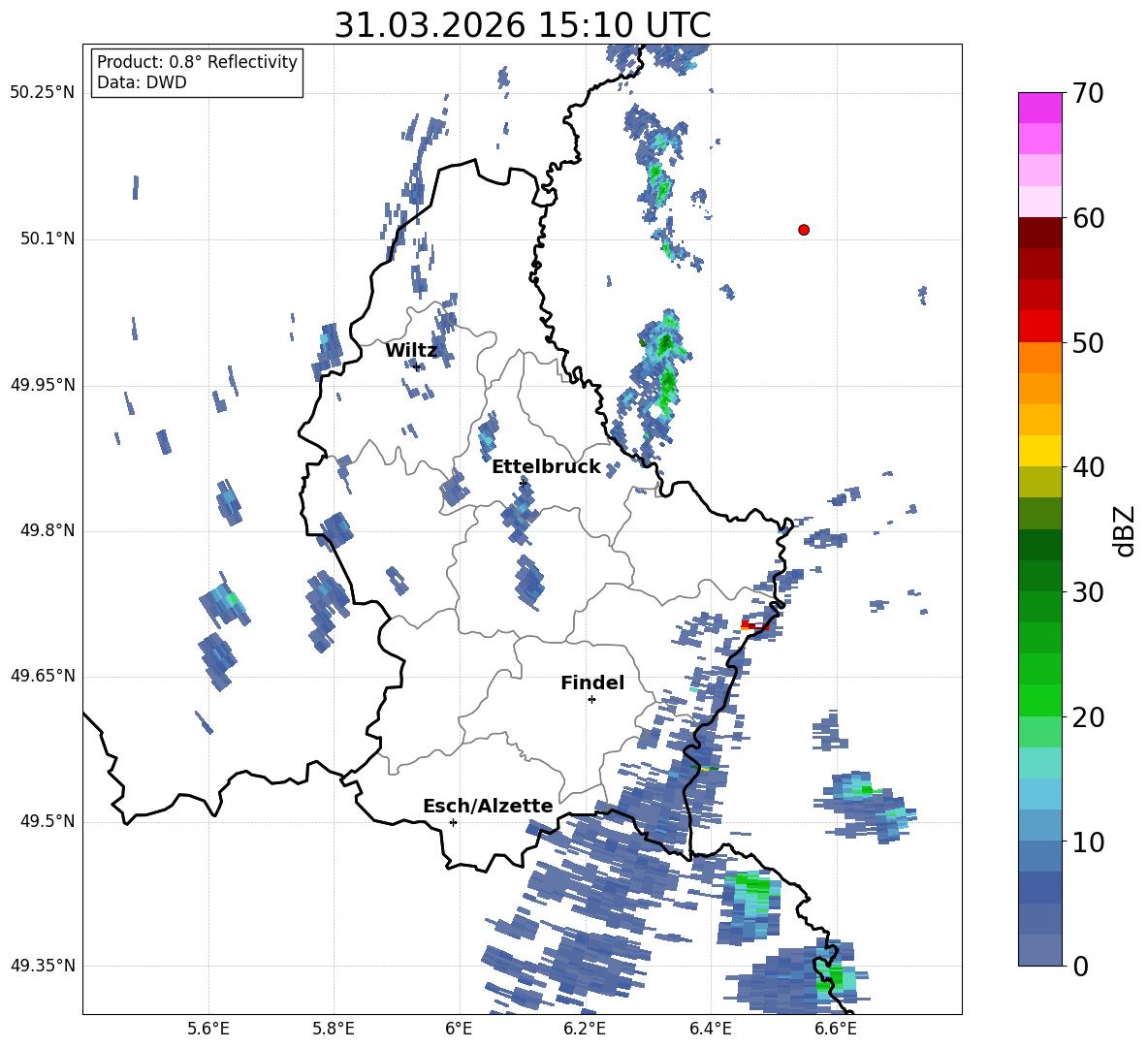Click the Esch/Alzette city label
The image size is (1148, 1048).
pos(488,806)
